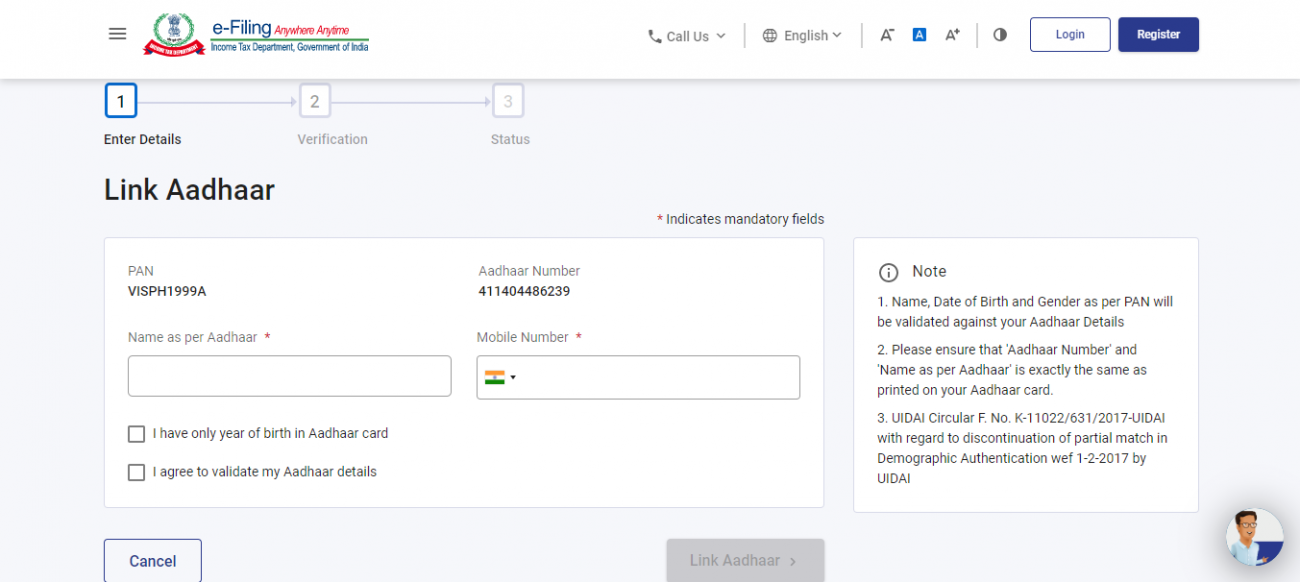1300x582 pixels.
Task: Decrease the font size with A- icon
Action: [x=887, y=35]
